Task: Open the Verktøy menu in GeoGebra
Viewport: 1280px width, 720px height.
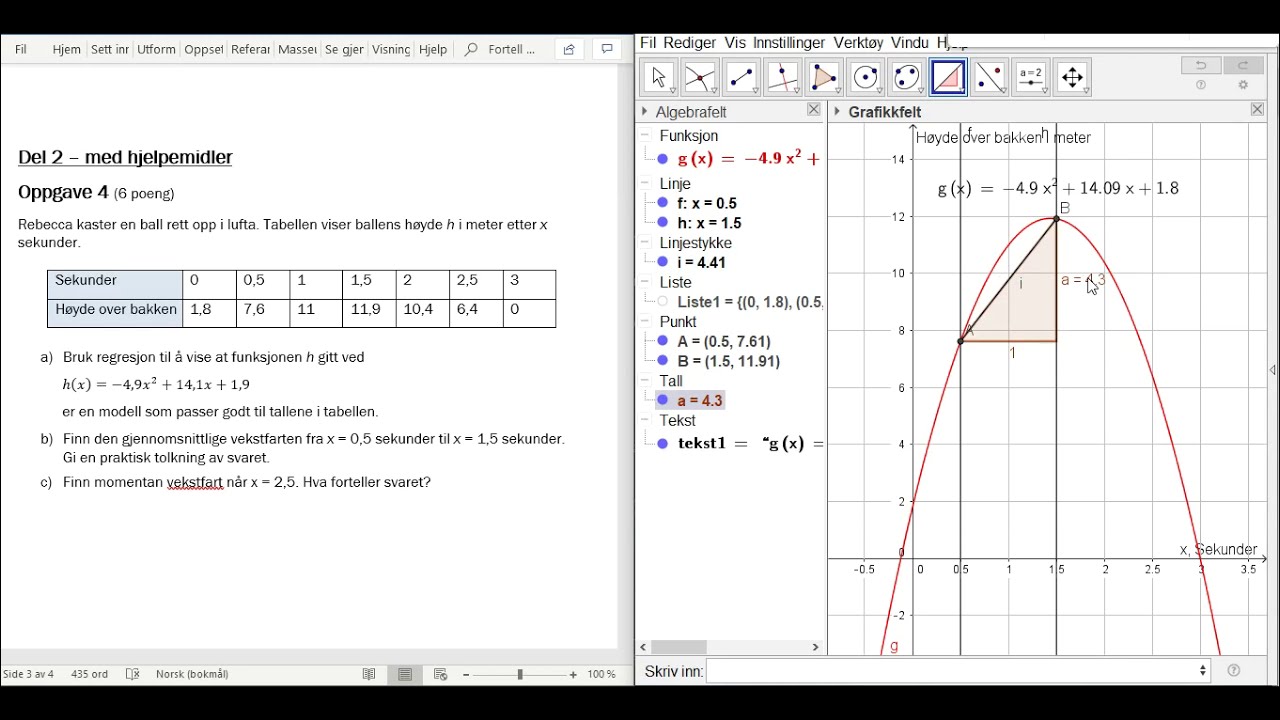Action: [x=859, y=43]
